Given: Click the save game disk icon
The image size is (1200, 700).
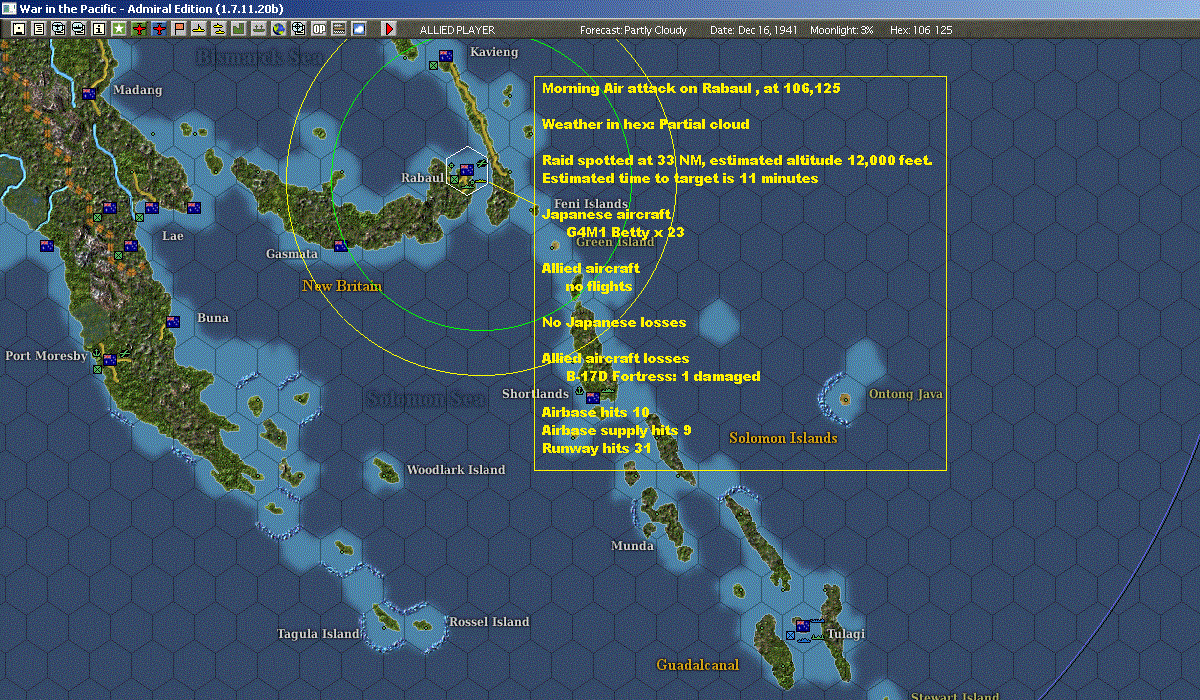Looking at the screenshot, I should point(18,29).
